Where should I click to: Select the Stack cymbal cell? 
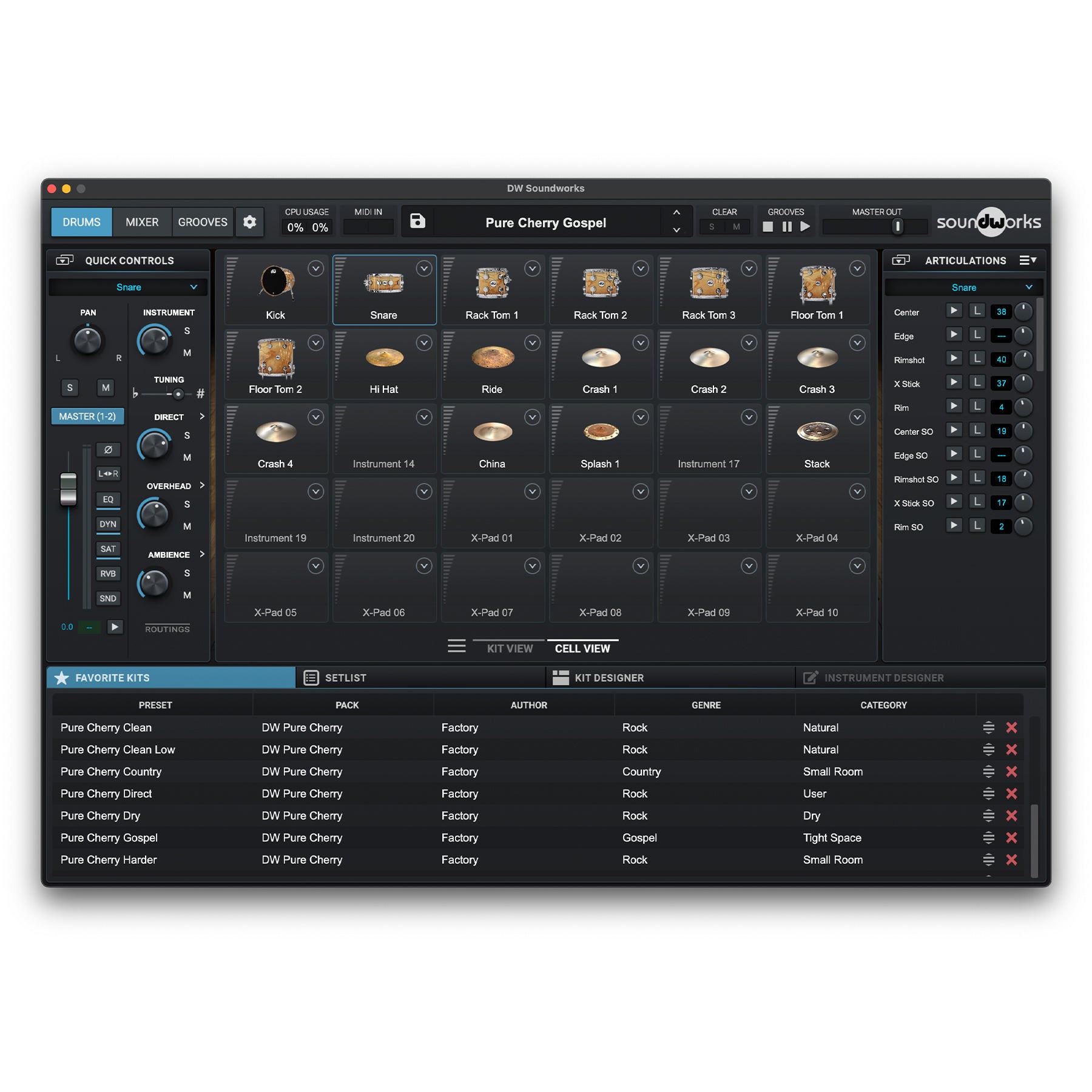click(x=817, y=439)
